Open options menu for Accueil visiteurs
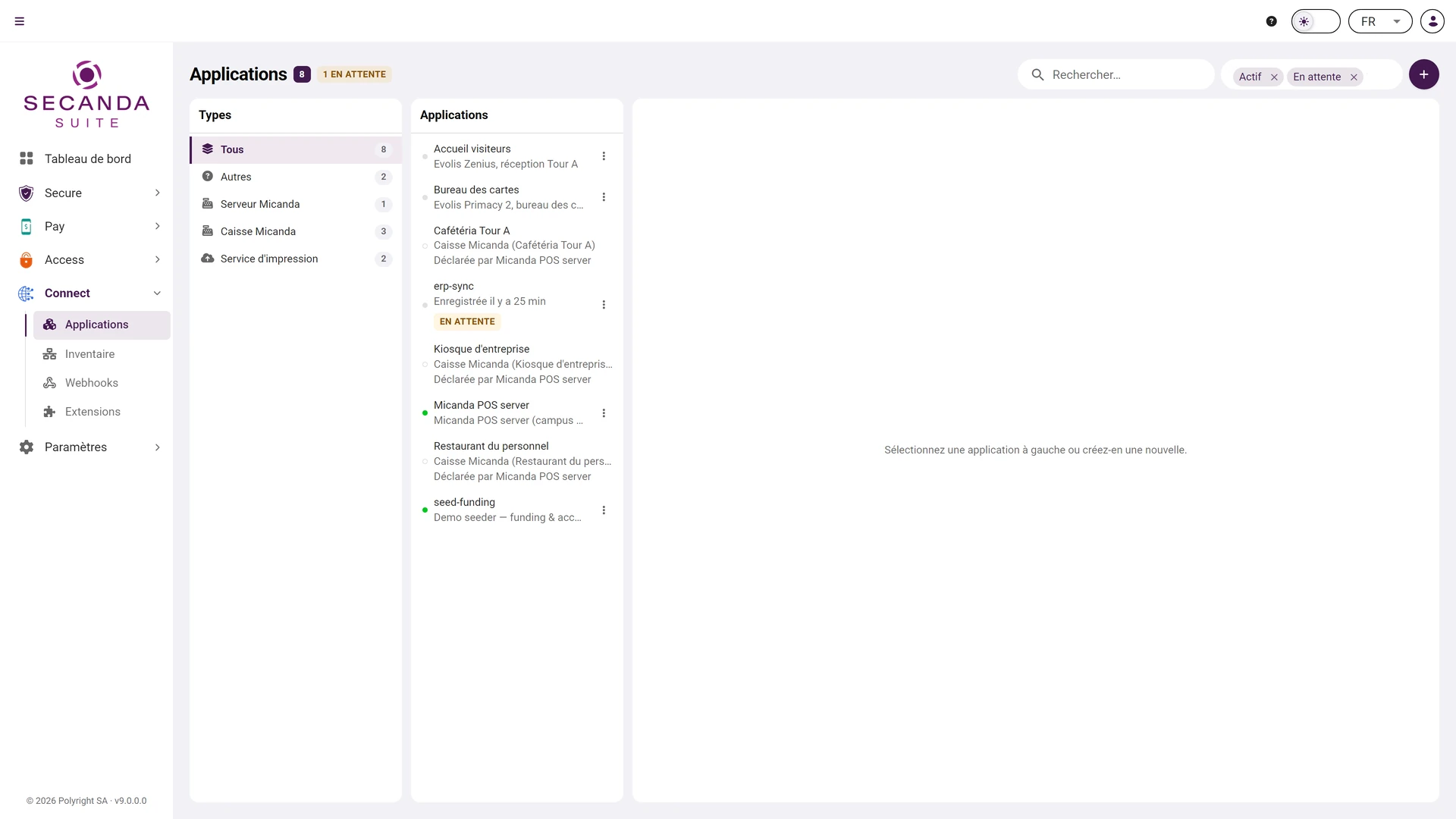The width and height of the screenshot is (1456, 819). pos(604,156)
